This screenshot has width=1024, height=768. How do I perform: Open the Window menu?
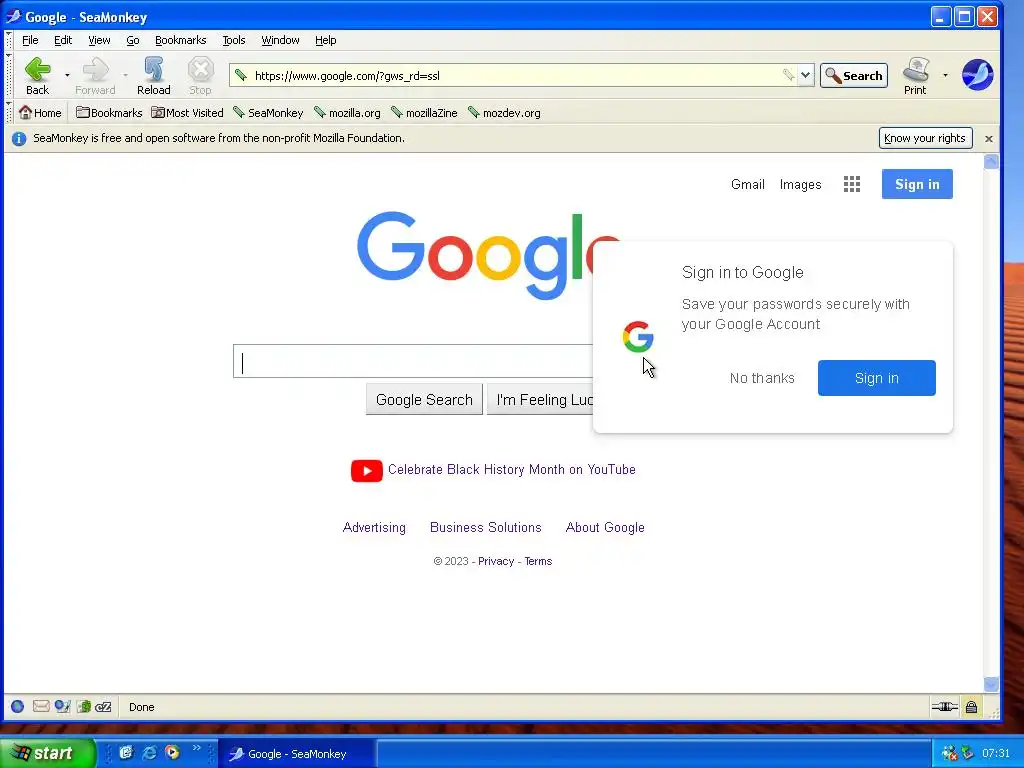coord(280,40)
